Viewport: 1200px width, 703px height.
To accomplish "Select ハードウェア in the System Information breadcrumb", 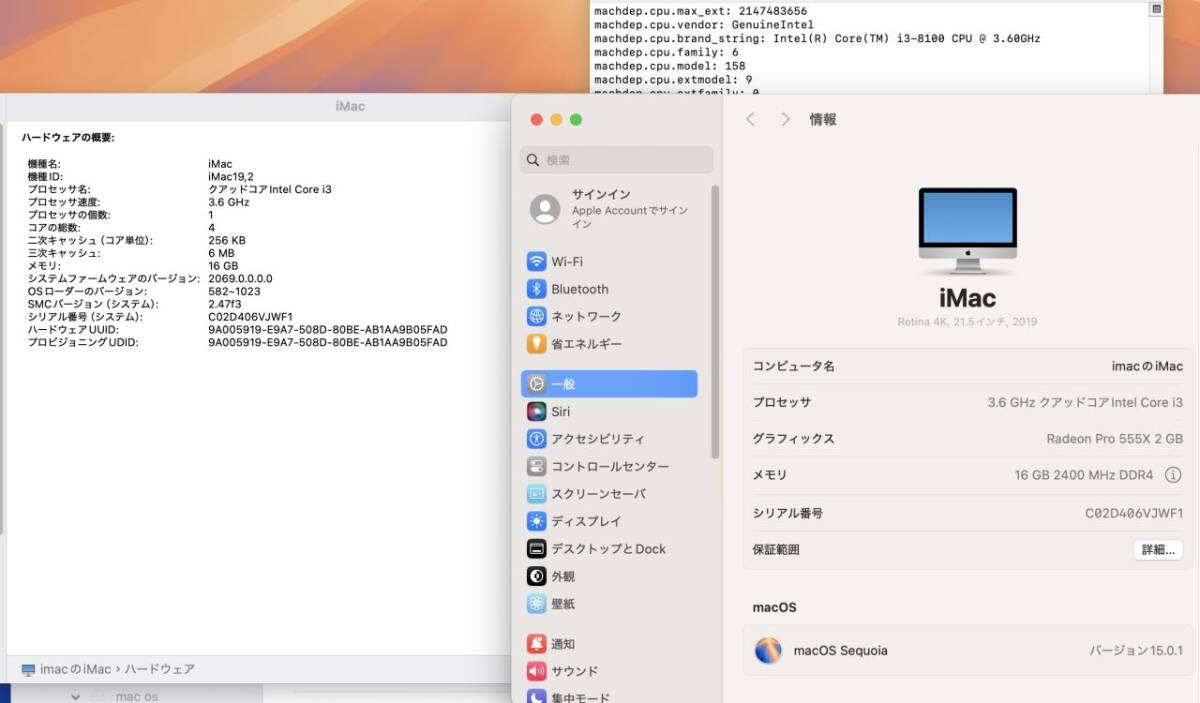I will click(157, 669).
